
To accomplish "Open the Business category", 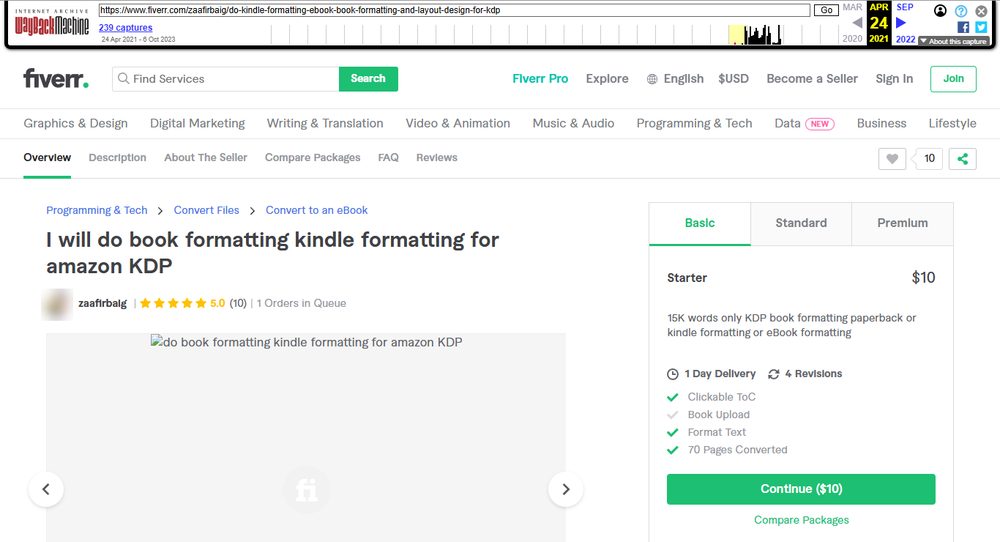I will coord(881,123).
